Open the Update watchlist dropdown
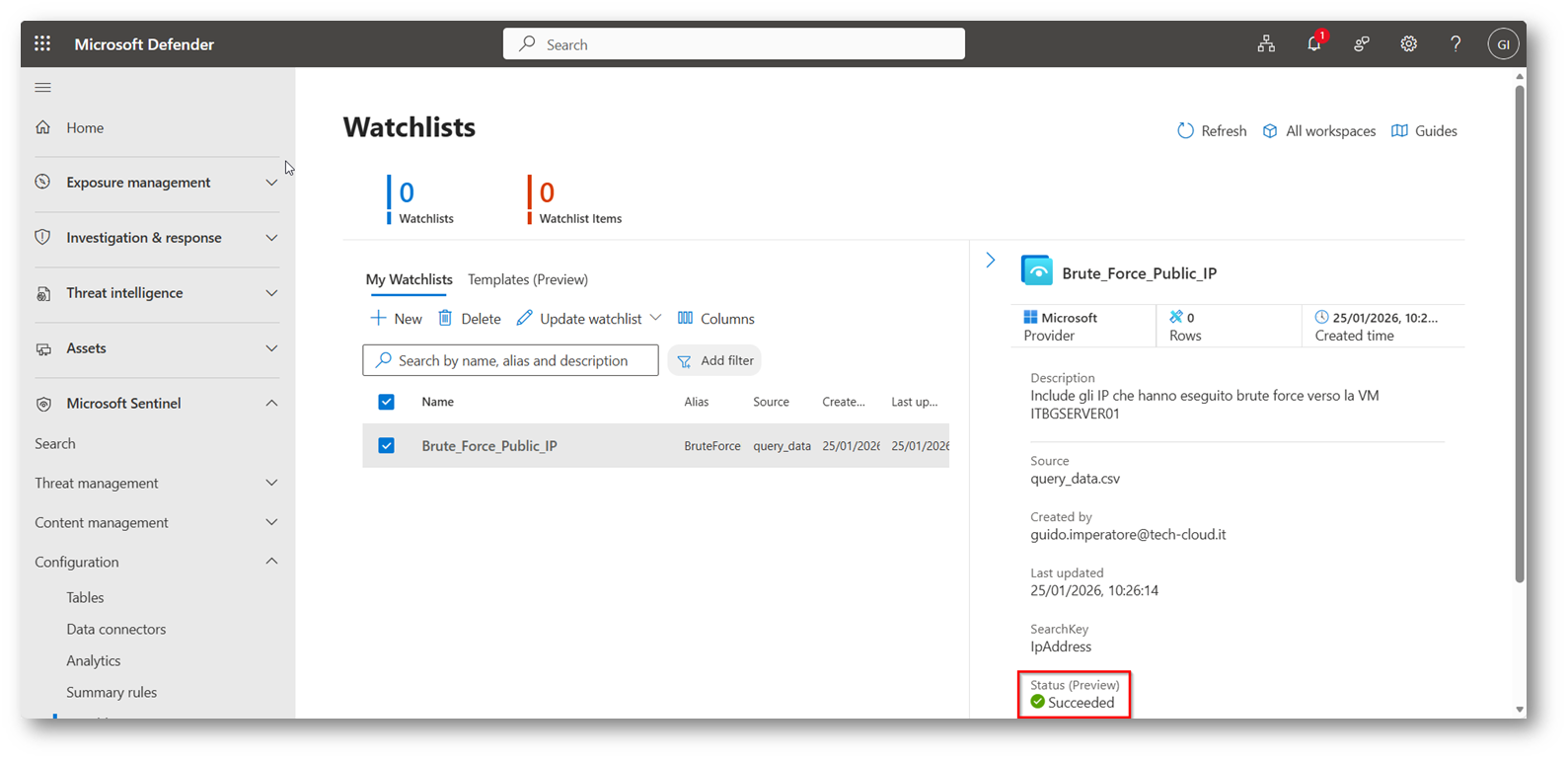The height and width of the screenshot is (760, 1568). [655, 318]
